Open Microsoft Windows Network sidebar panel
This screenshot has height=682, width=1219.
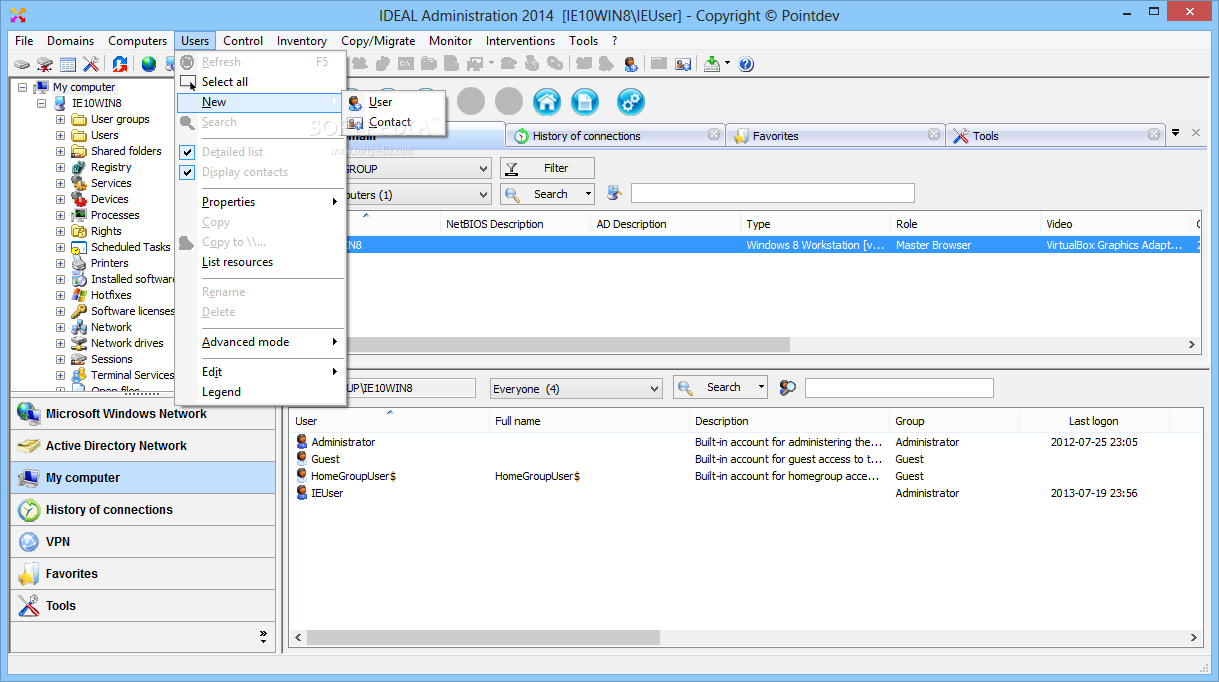[x=143, y=414]
